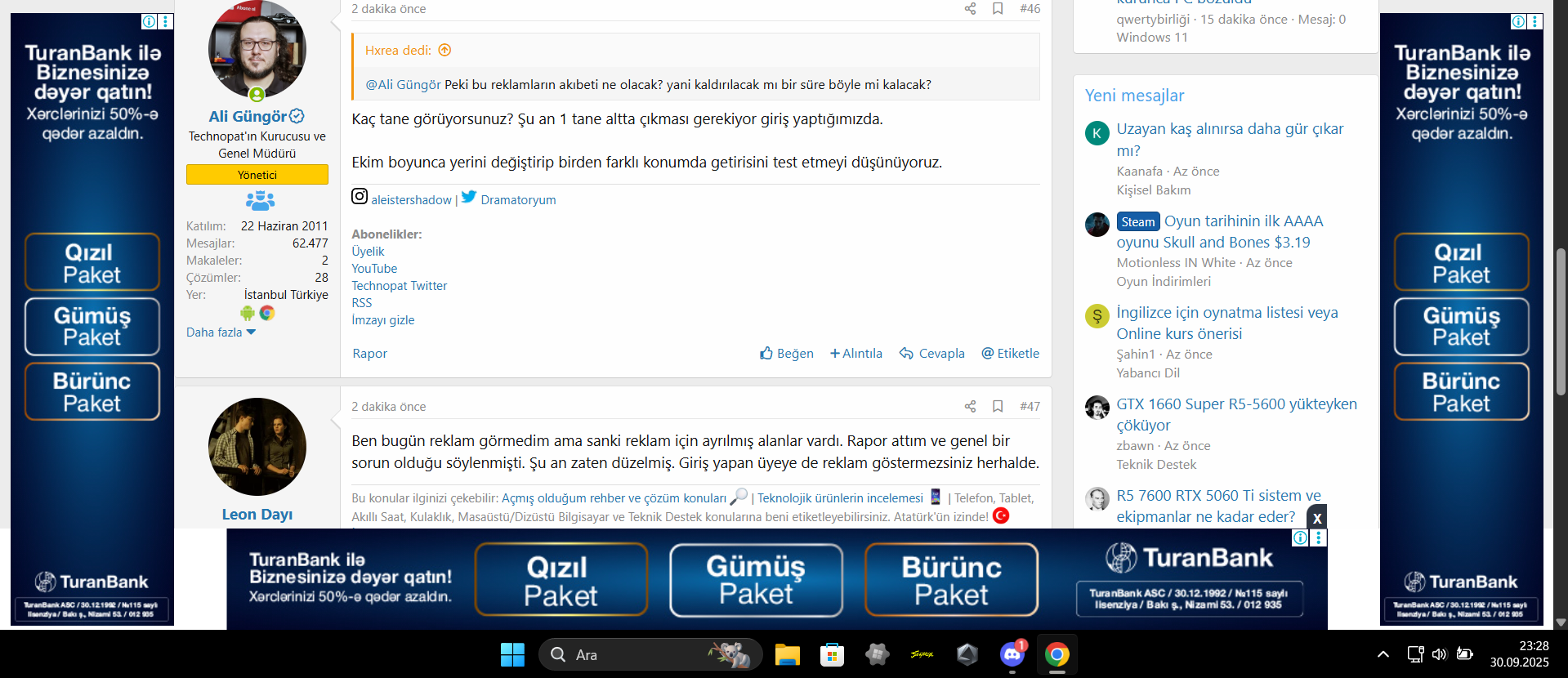Open Leon Dayı's avatar image

pos(257,447)
